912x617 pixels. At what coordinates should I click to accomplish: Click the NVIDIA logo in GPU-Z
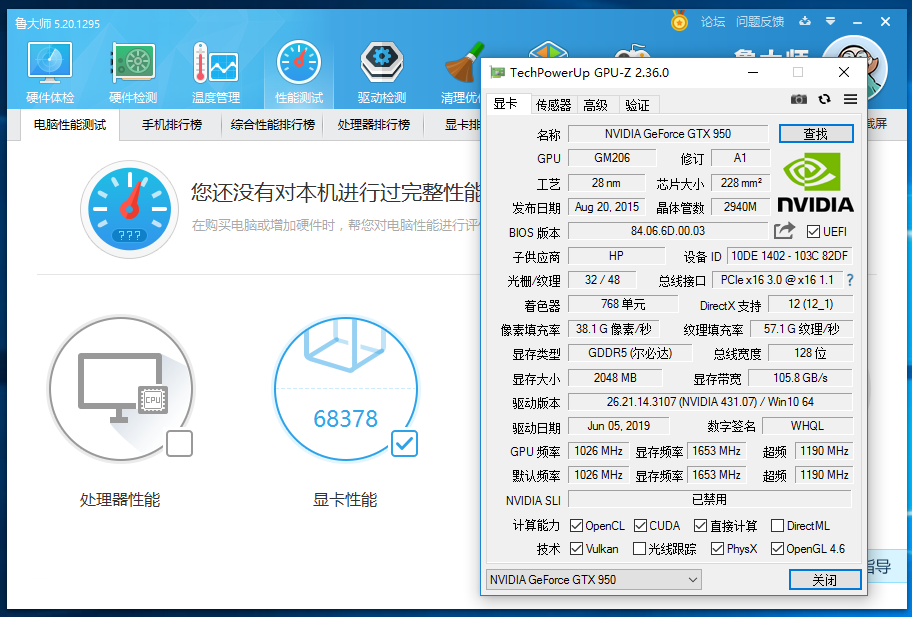(x=815, y=182)
